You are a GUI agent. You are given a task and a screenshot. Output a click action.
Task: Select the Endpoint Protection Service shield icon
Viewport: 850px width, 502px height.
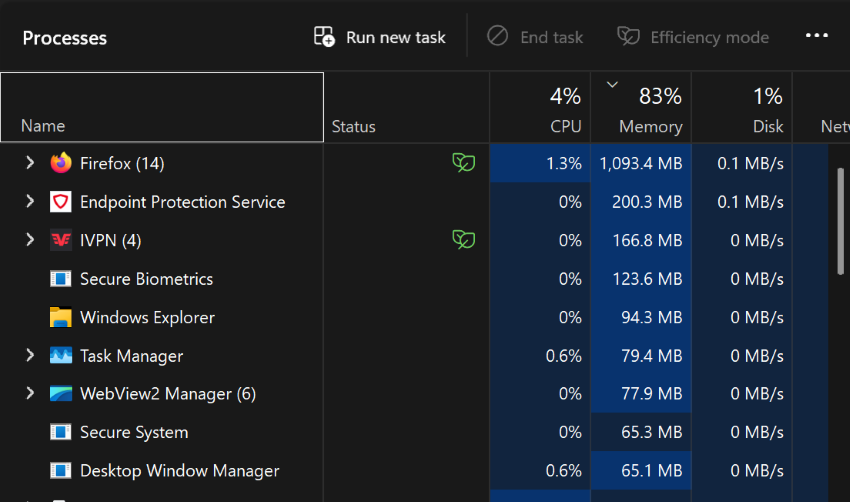coord(61,202)
